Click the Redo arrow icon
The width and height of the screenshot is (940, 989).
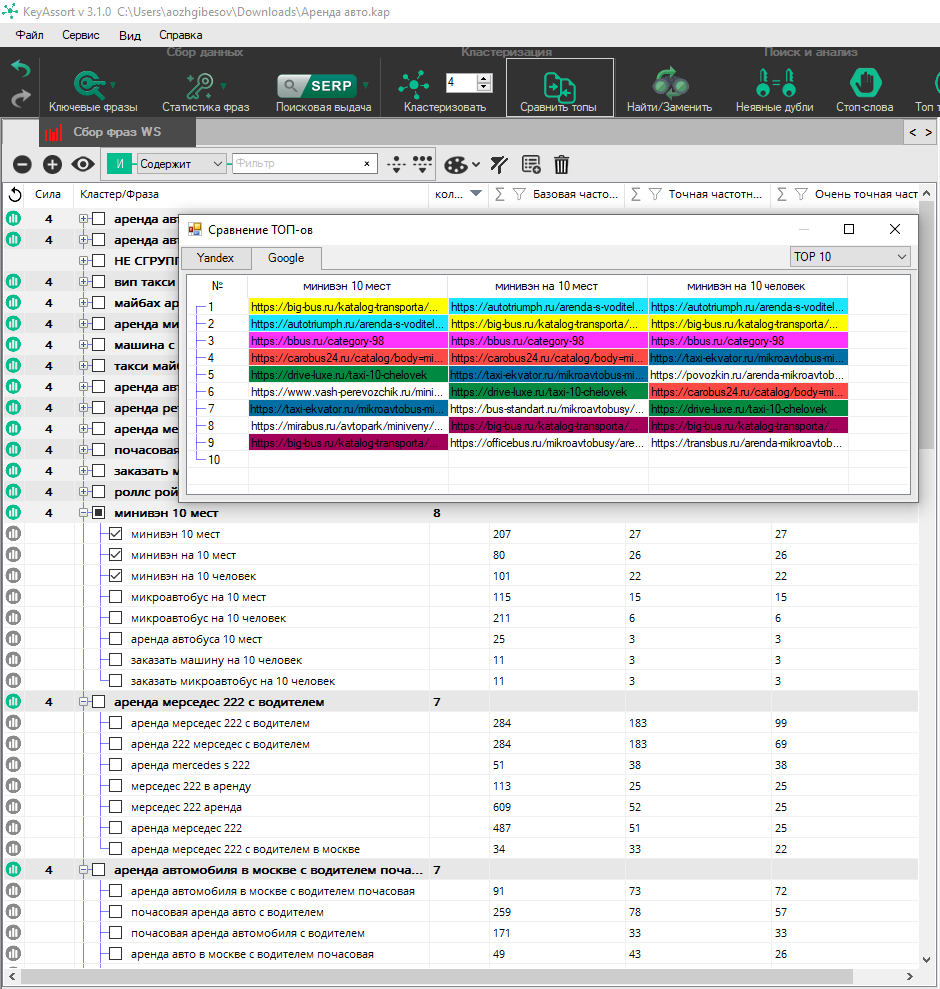[x=21, y=98]
